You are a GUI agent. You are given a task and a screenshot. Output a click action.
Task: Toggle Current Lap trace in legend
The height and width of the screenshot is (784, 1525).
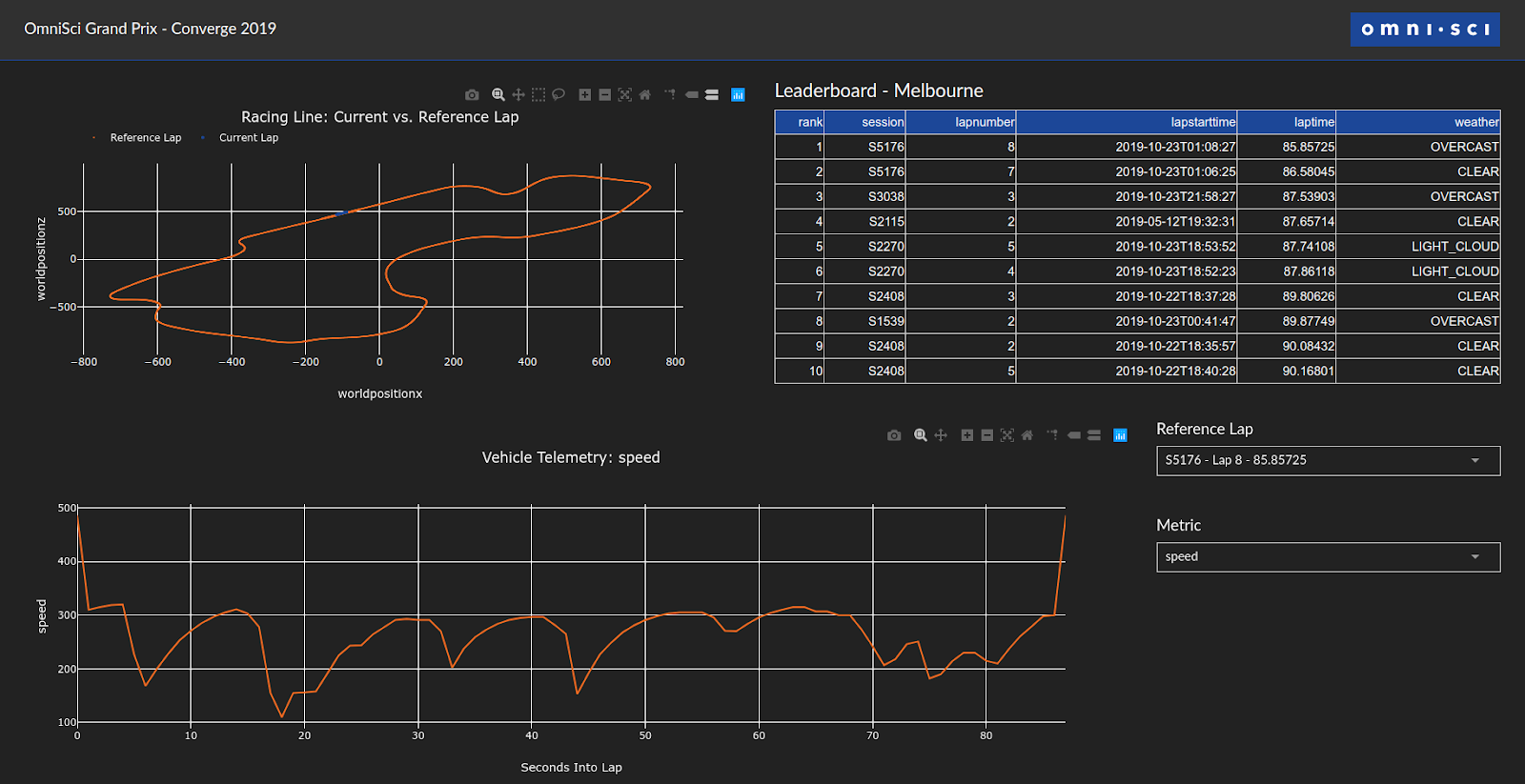tap(248, 138)
